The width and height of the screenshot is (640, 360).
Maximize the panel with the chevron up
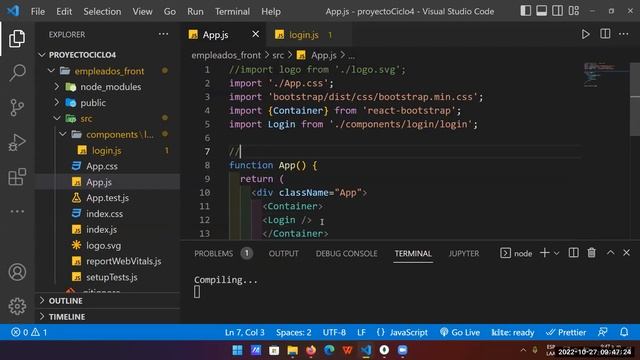point(610,253)
